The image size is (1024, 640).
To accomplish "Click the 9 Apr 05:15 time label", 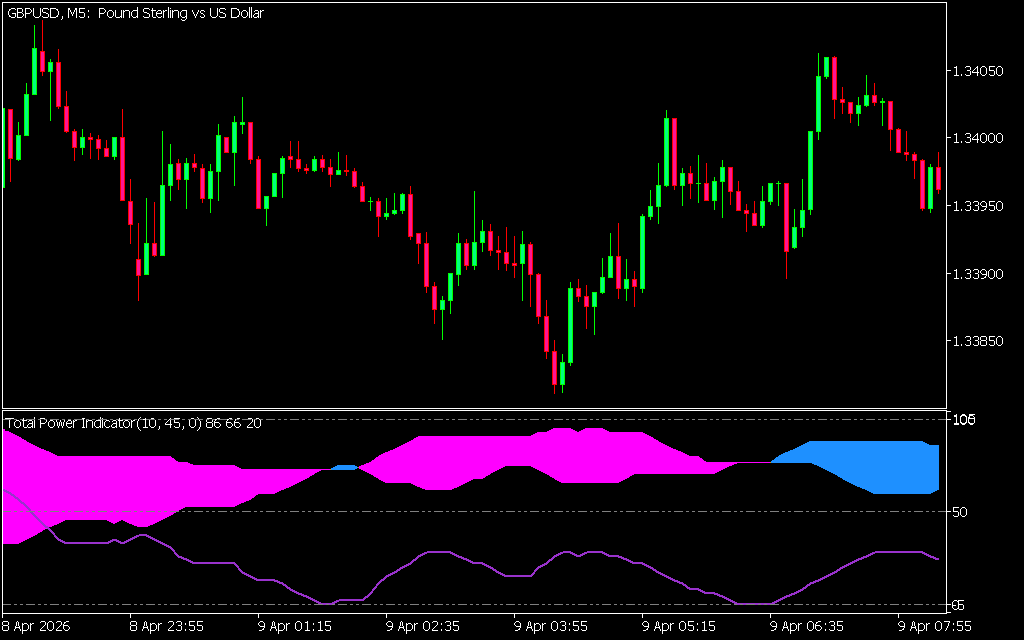I will pos(679,627).
